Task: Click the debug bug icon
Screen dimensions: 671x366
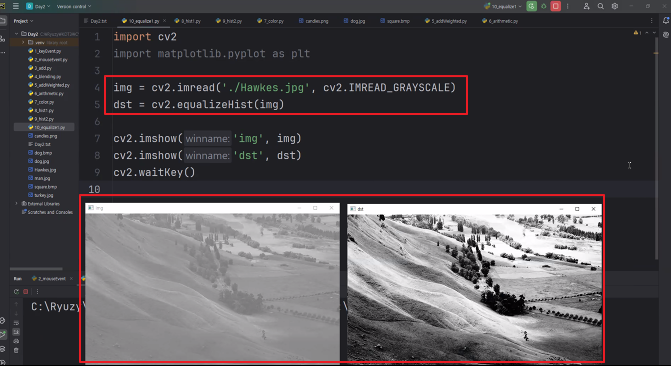Action: pyautogui.click(x=543, y=6)
